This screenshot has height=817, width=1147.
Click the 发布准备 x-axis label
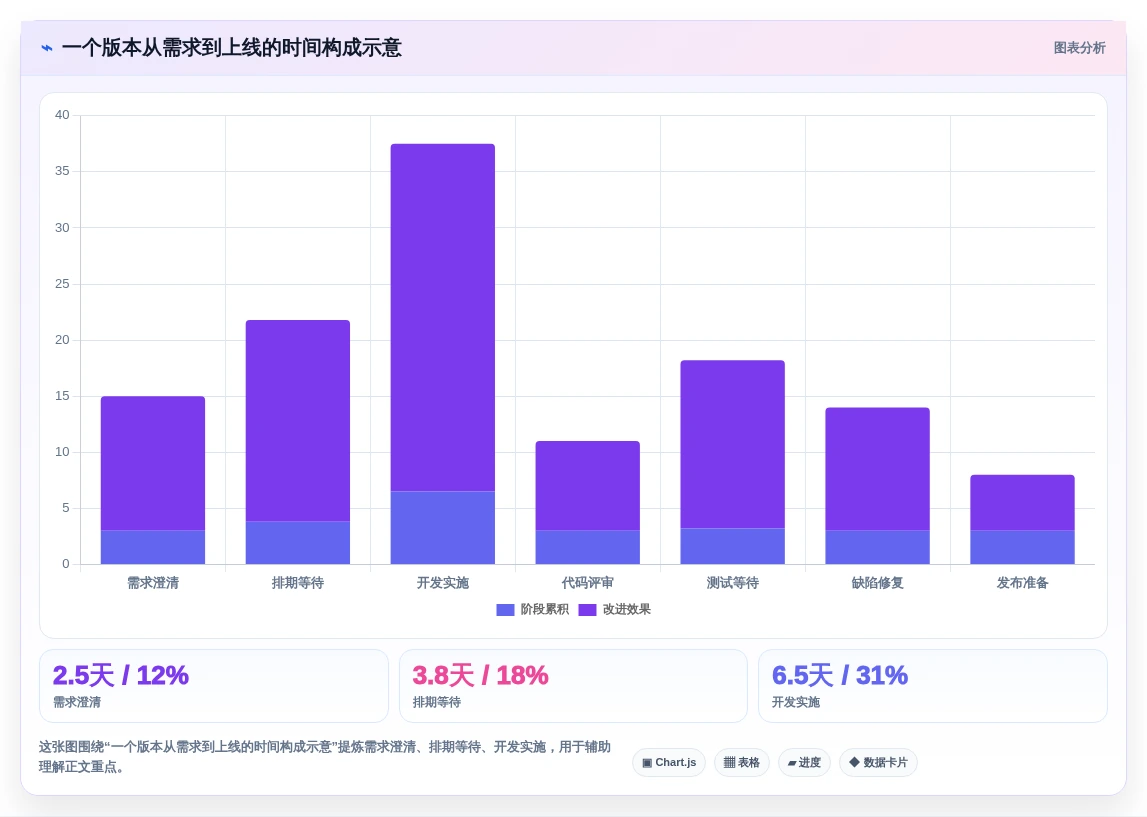[x=1022, y=583]
